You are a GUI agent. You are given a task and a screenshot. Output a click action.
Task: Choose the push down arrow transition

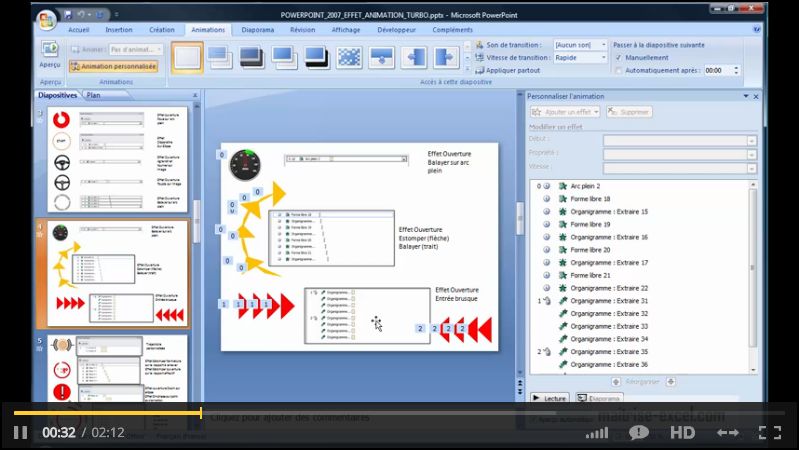pos(382,57)
